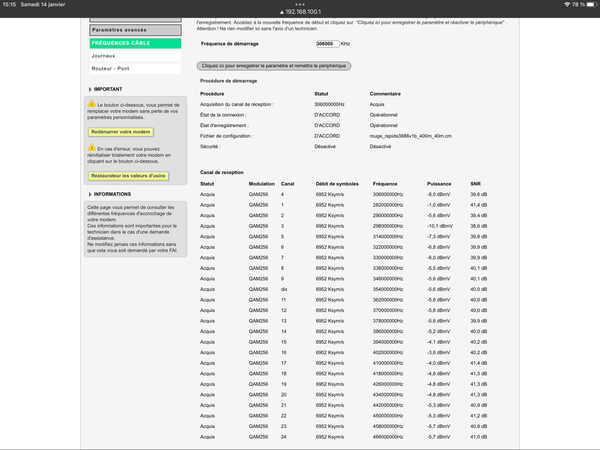The image size is (600, 450).
Task: Click Restaurateur les valeurs d'usine button
Action: click(x=128, y=176)
